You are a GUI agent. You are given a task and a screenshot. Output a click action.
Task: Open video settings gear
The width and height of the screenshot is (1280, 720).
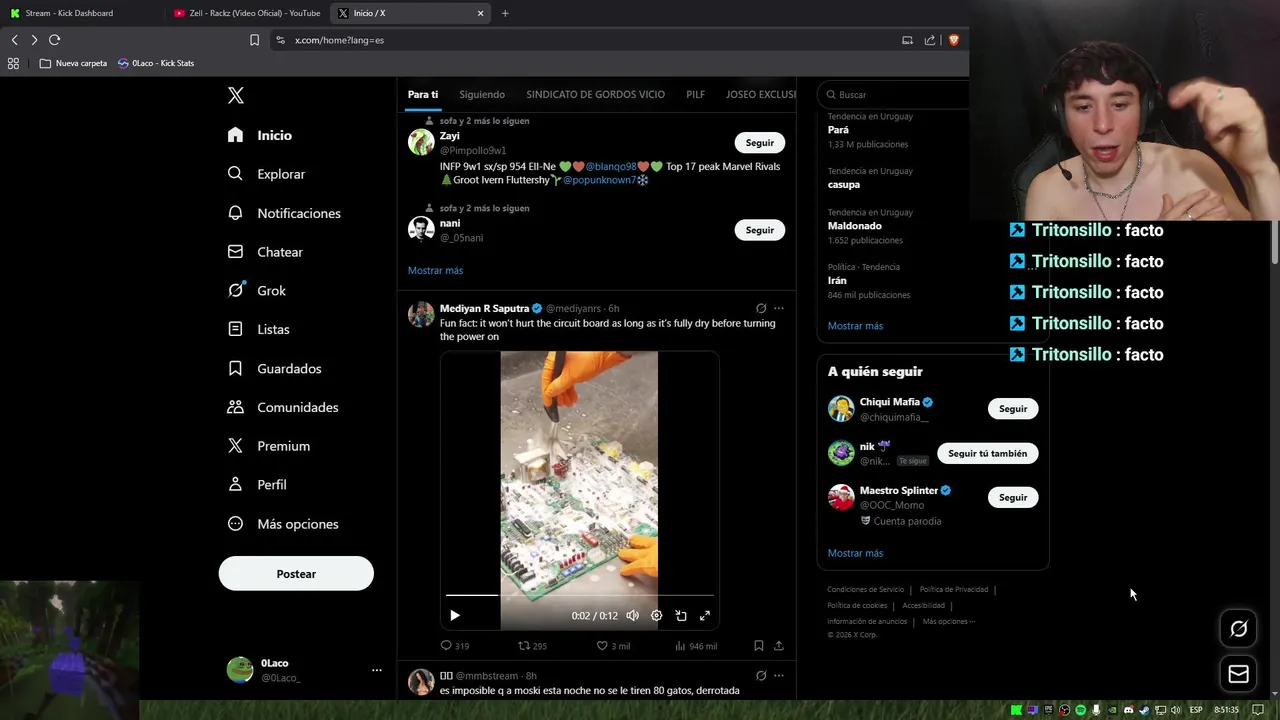click(657, 616)
